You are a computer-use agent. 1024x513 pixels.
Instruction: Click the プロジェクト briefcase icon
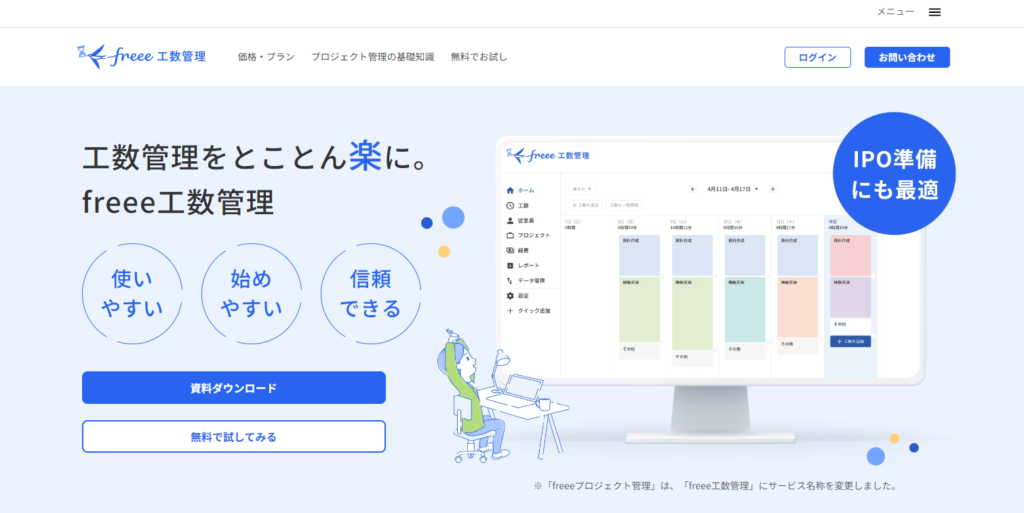pos(510,235)
